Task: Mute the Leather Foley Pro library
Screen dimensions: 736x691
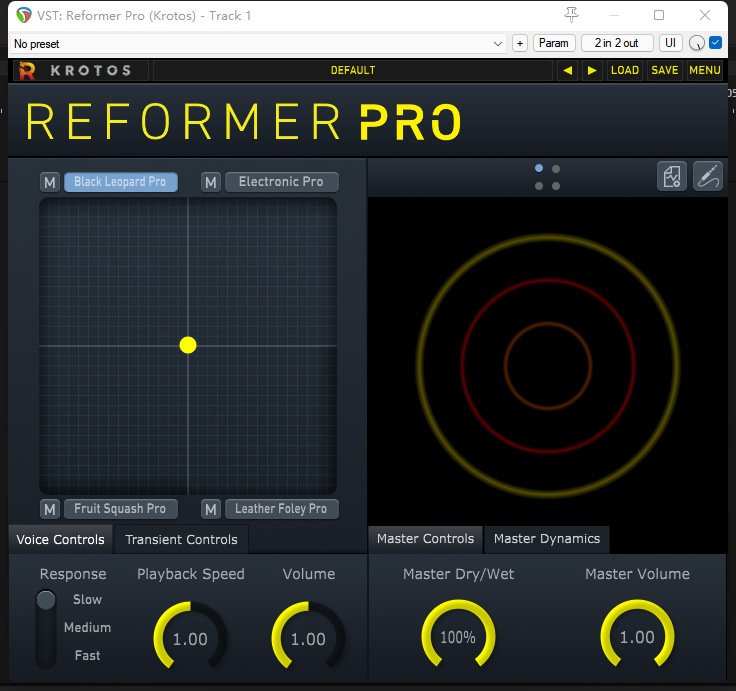Action: (211, 509)
